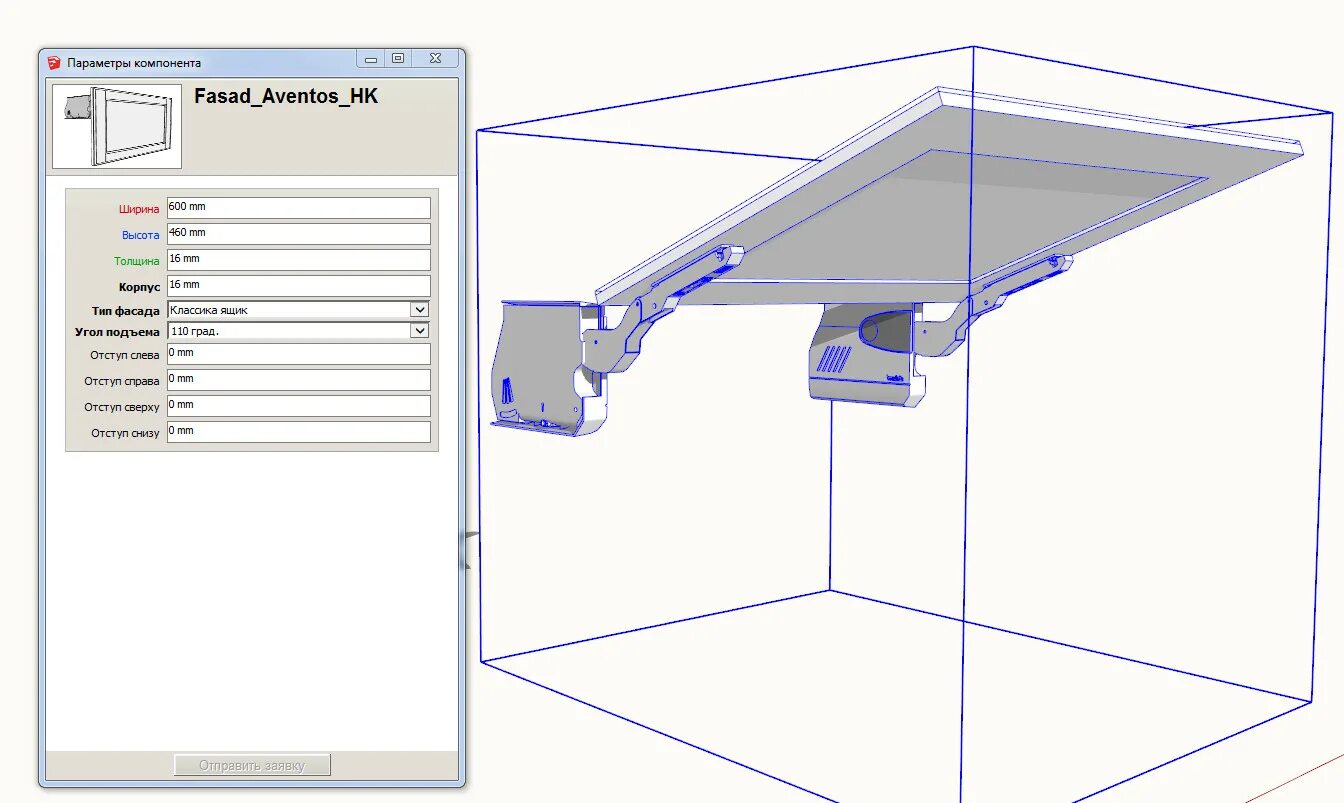Close the Параметры компонента dialog
This screenshot has height=803, width=1344.
tap(435, 59)
